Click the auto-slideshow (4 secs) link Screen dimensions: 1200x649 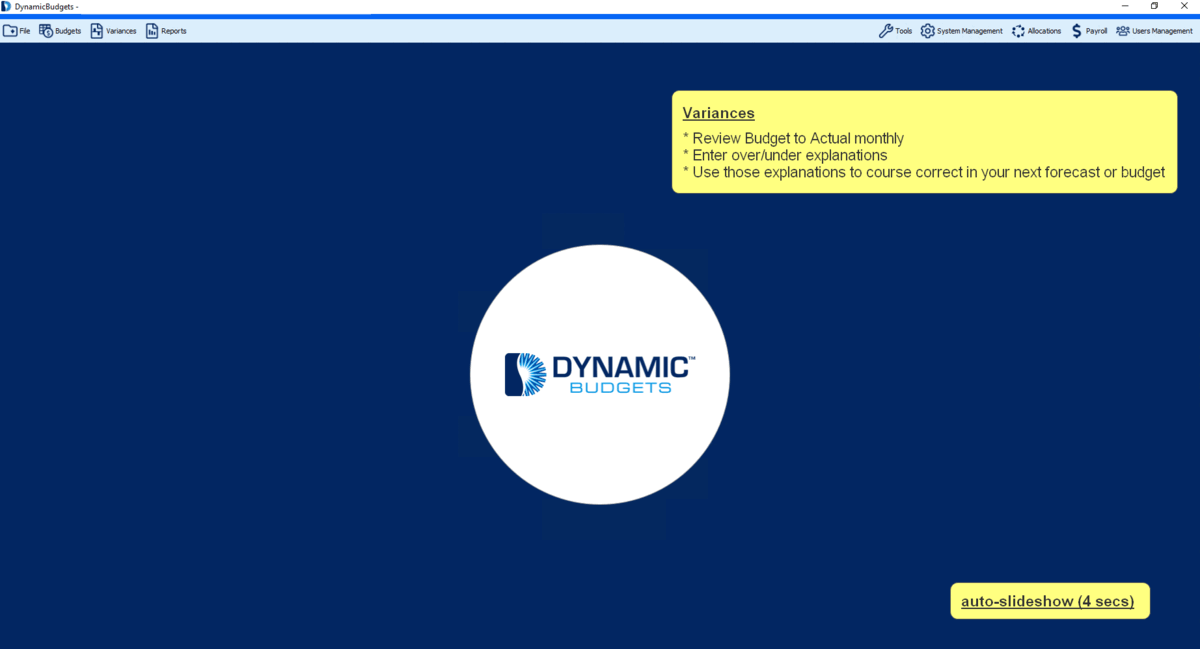point(1047,601)
